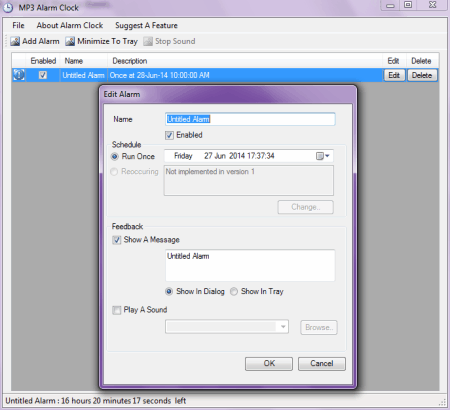This screenshot has height=410, width=450.
Task: Select the Reoccuring radio button
Action: [114, 171]
